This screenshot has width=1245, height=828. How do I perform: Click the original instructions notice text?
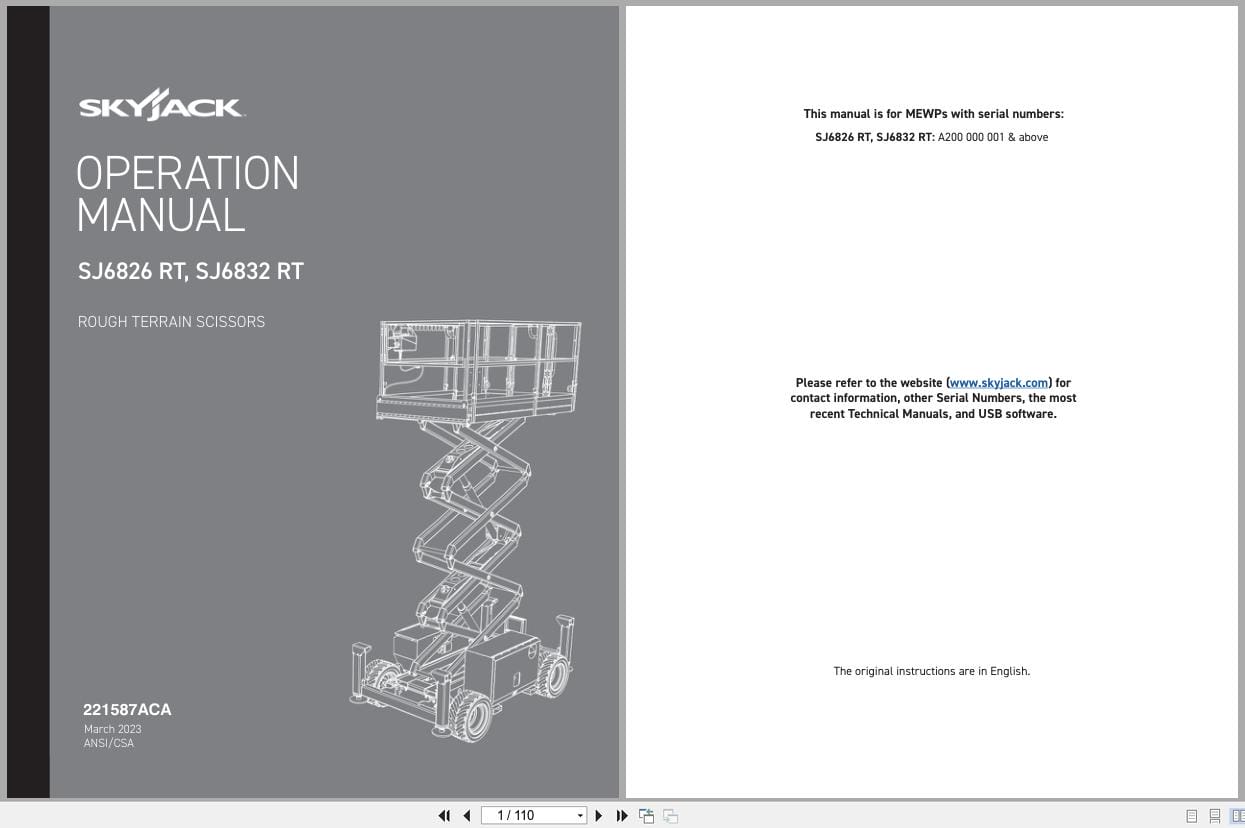click(931, 671)
